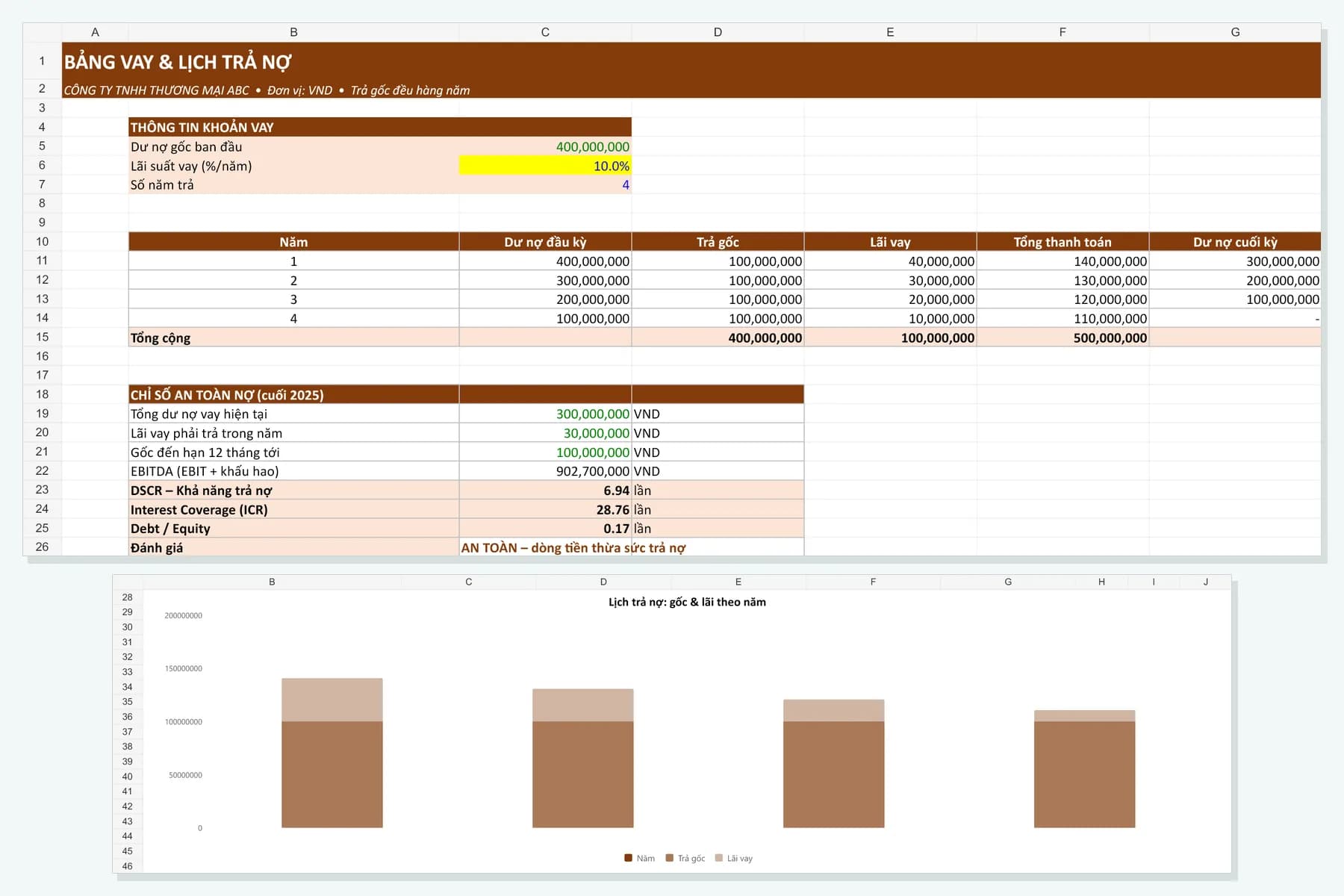
Task: Click the DSCR value 6.94
Action: [x=545, y=490]
